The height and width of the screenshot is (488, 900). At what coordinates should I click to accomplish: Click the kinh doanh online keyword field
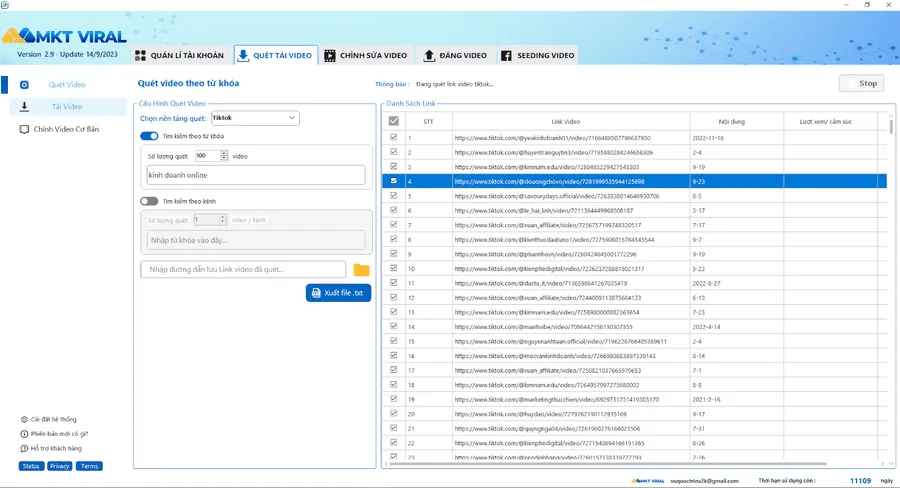coord(256,175)
